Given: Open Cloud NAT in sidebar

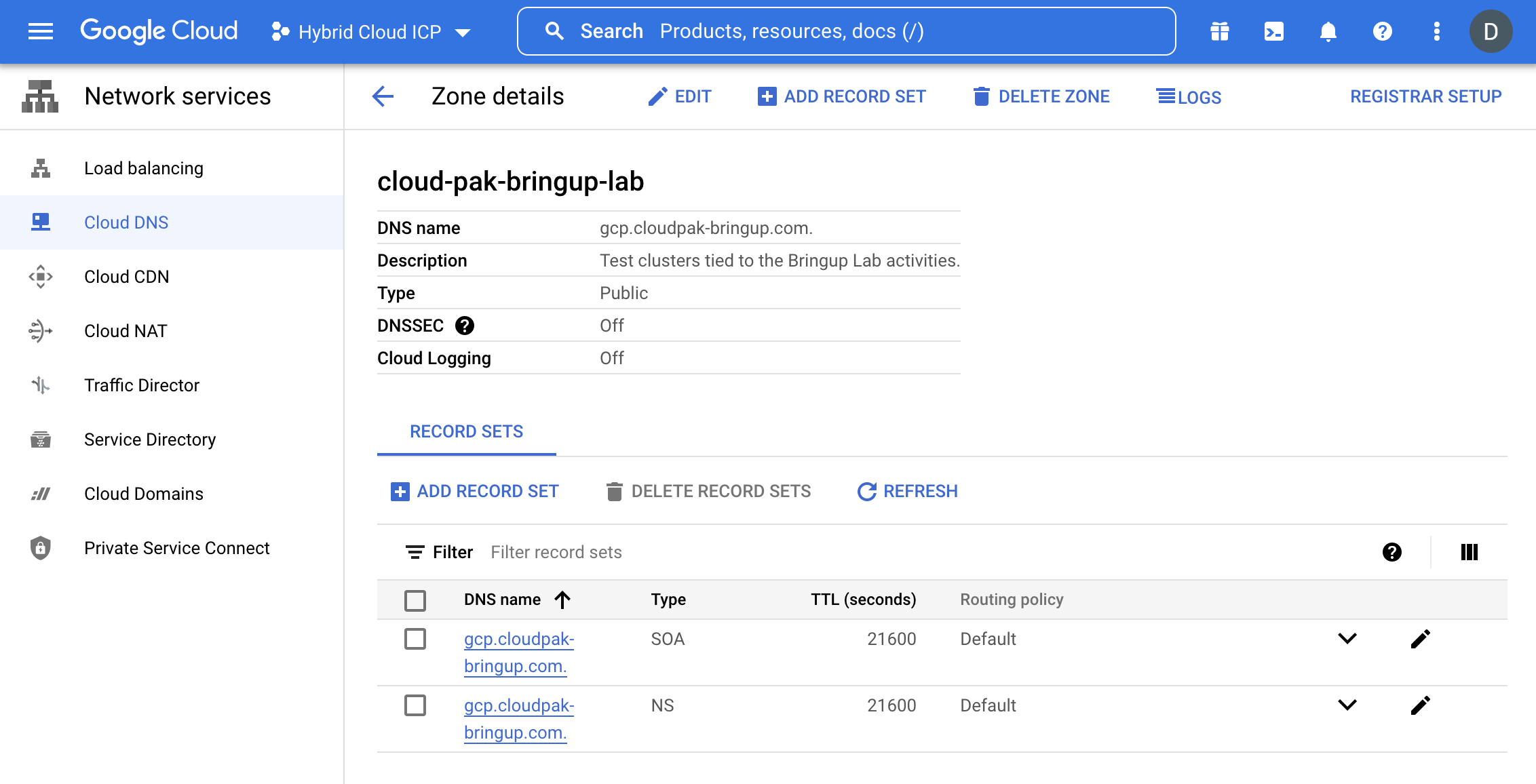Looking at the screenshot, I should (172, 331).
